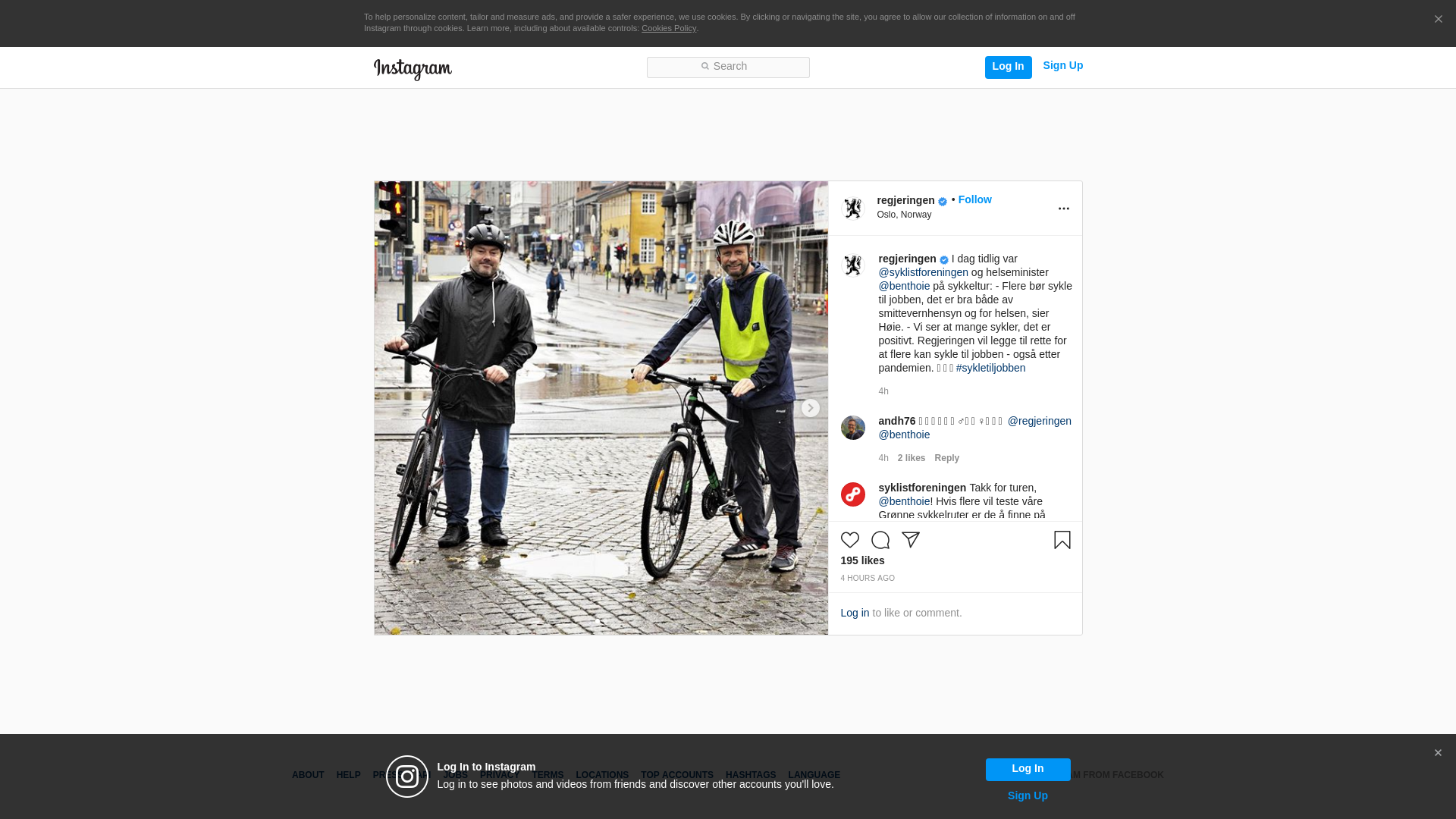Open @benthoie mention in caption
This screenshot has height=819, width=1456.
coord(904,286)
